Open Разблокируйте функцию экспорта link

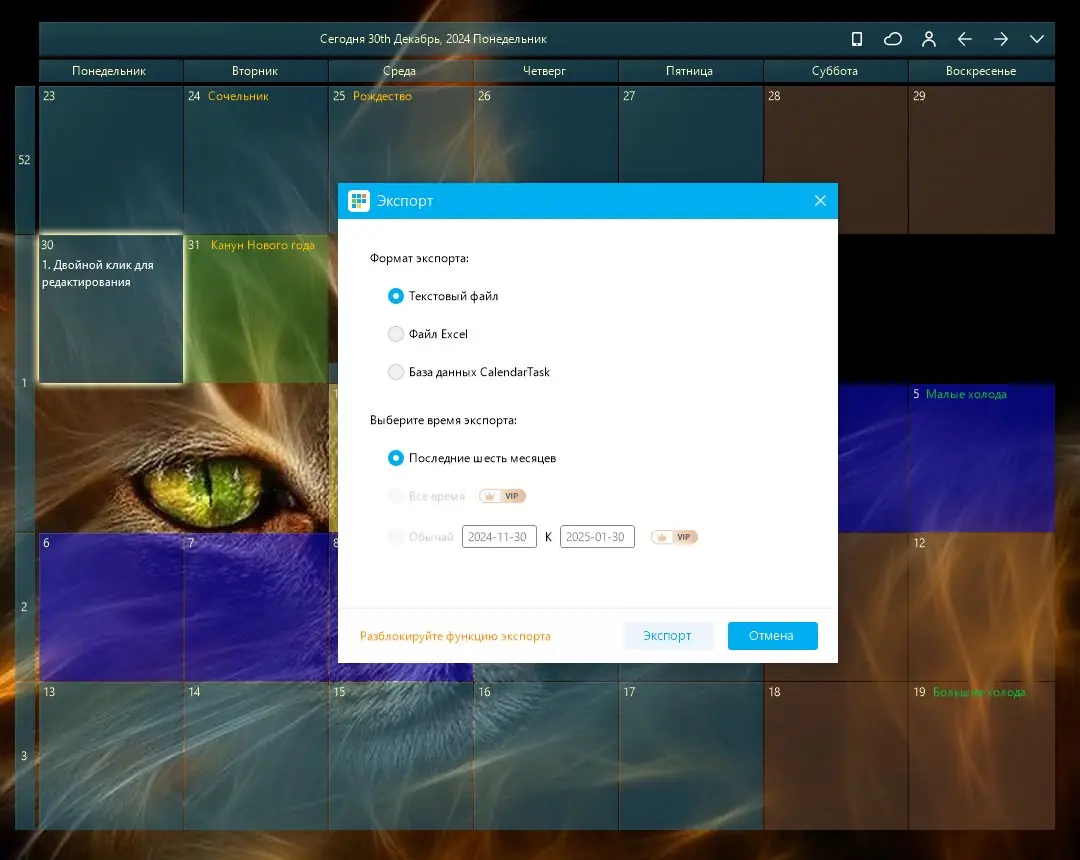(x=455, y=636)
